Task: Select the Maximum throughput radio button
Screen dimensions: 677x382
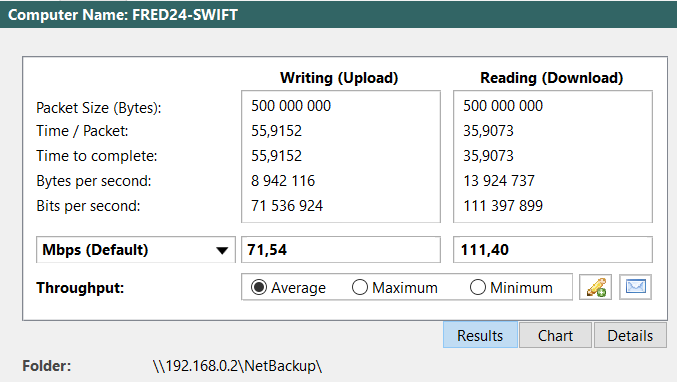Action: click(359, 287)
